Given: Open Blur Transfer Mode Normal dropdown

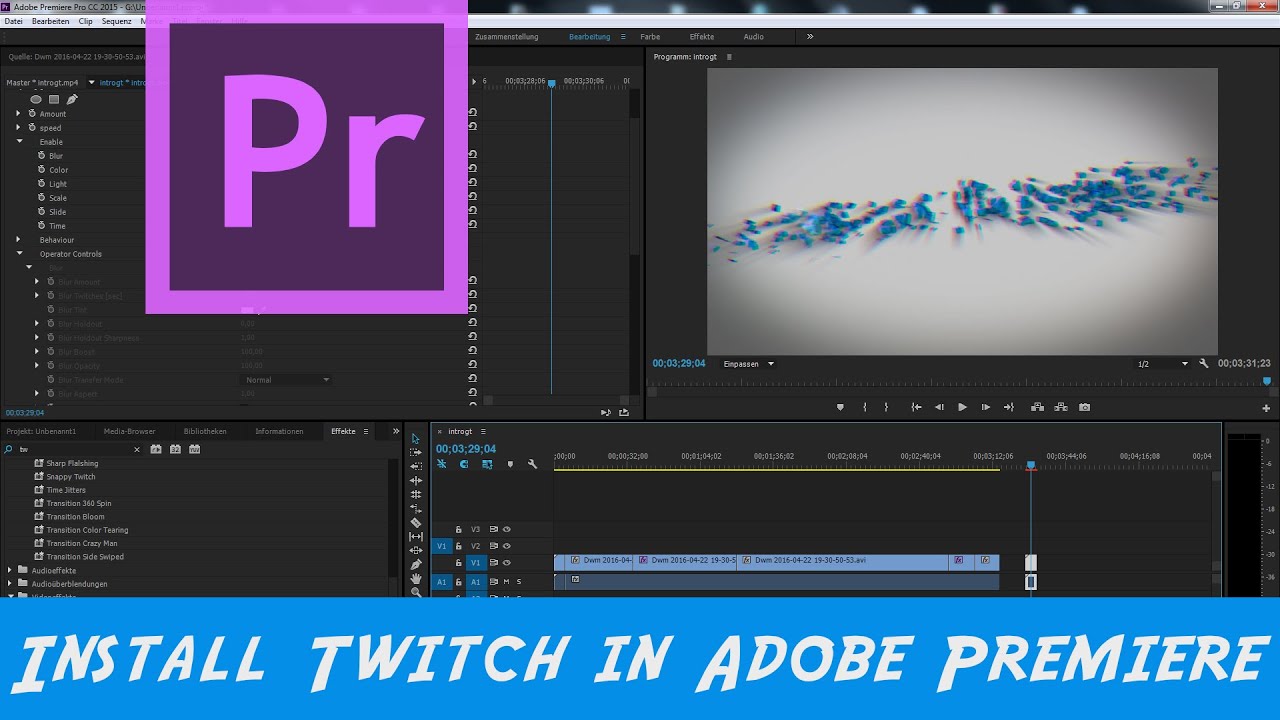Looking at the screenshot, I should 288,380.
